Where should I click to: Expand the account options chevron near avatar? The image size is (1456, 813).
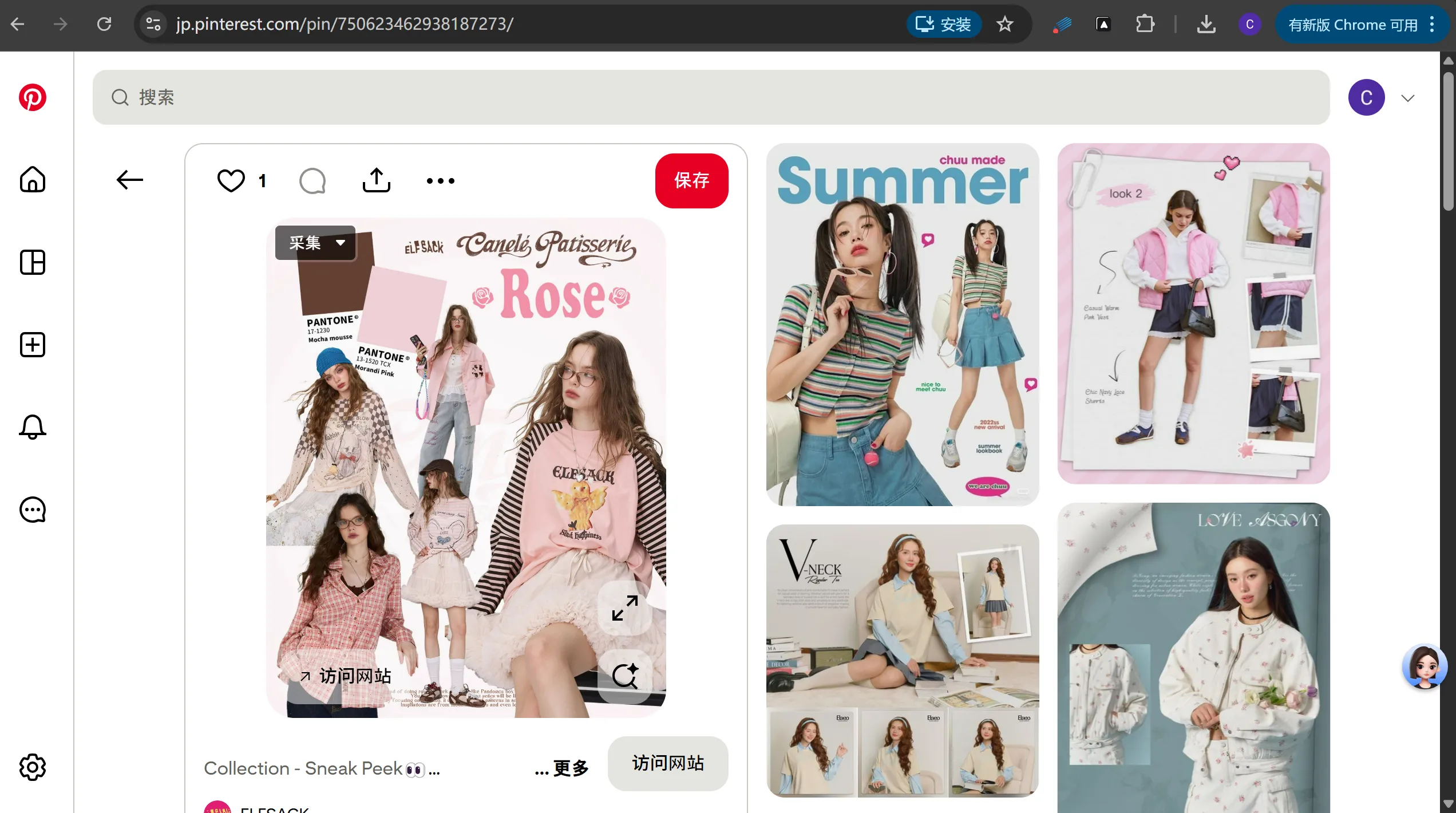pos(1407,98)
